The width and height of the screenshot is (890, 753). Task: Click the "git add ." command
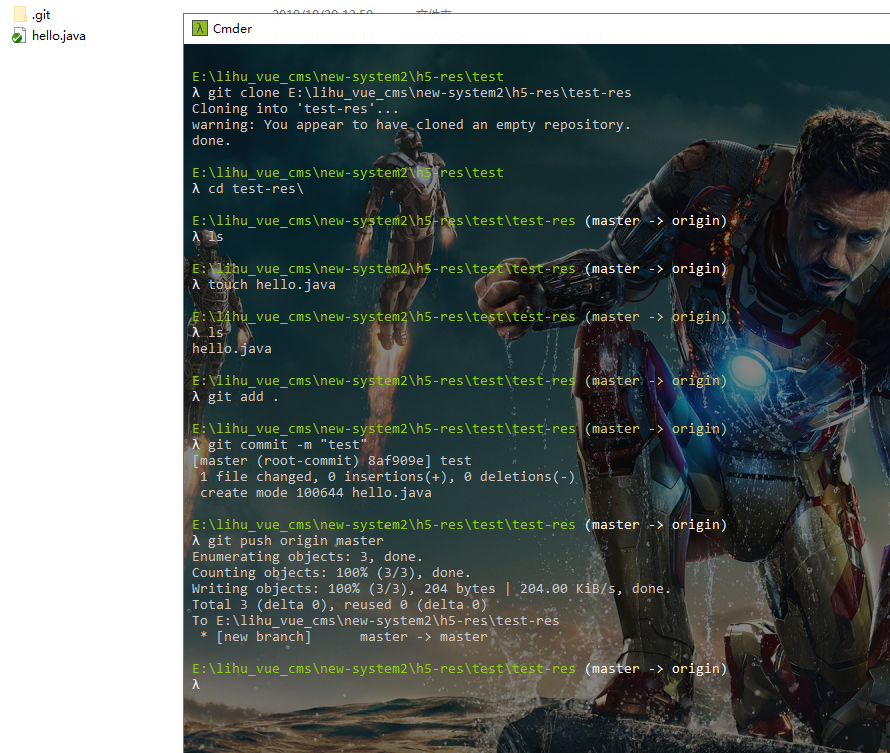coord(236,397)
